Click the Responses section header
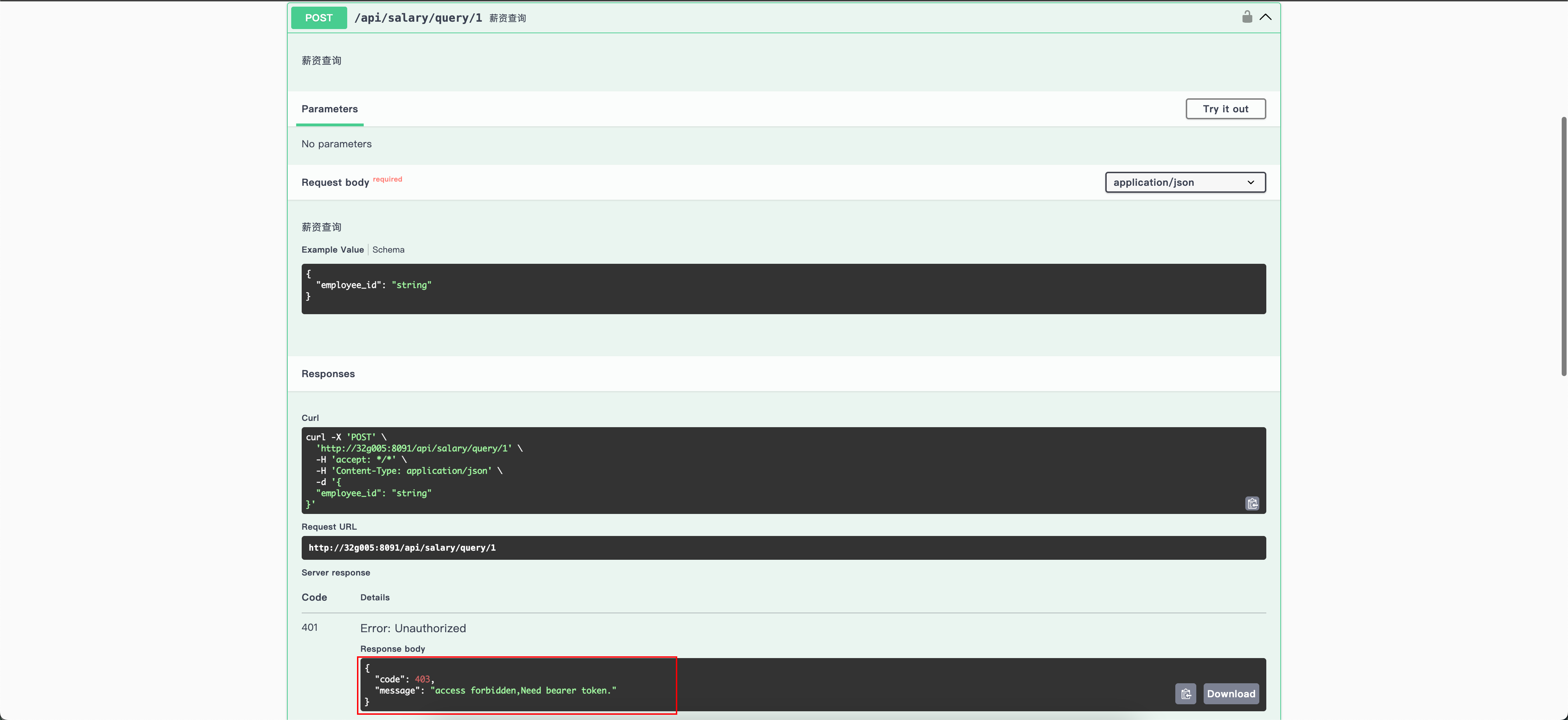 (x=328, y=374)
